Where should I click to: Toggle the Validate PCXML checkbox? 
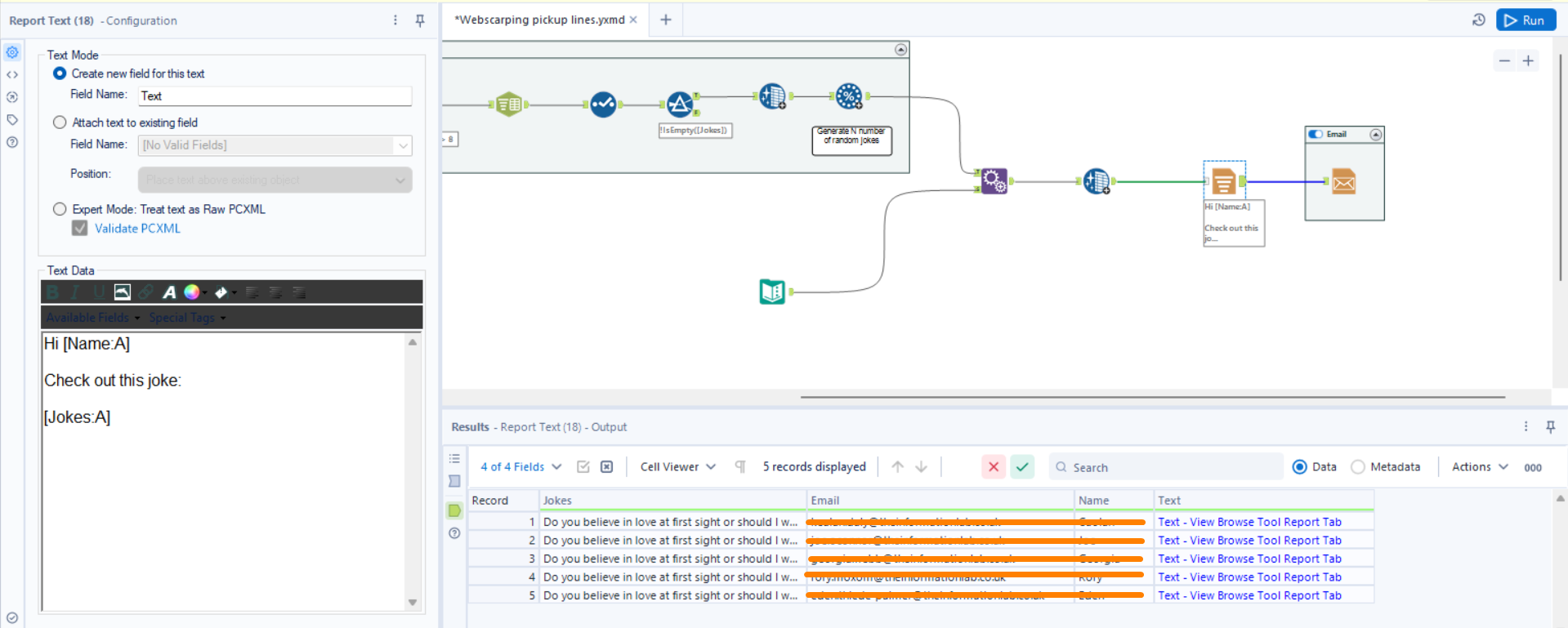point(79,229)
